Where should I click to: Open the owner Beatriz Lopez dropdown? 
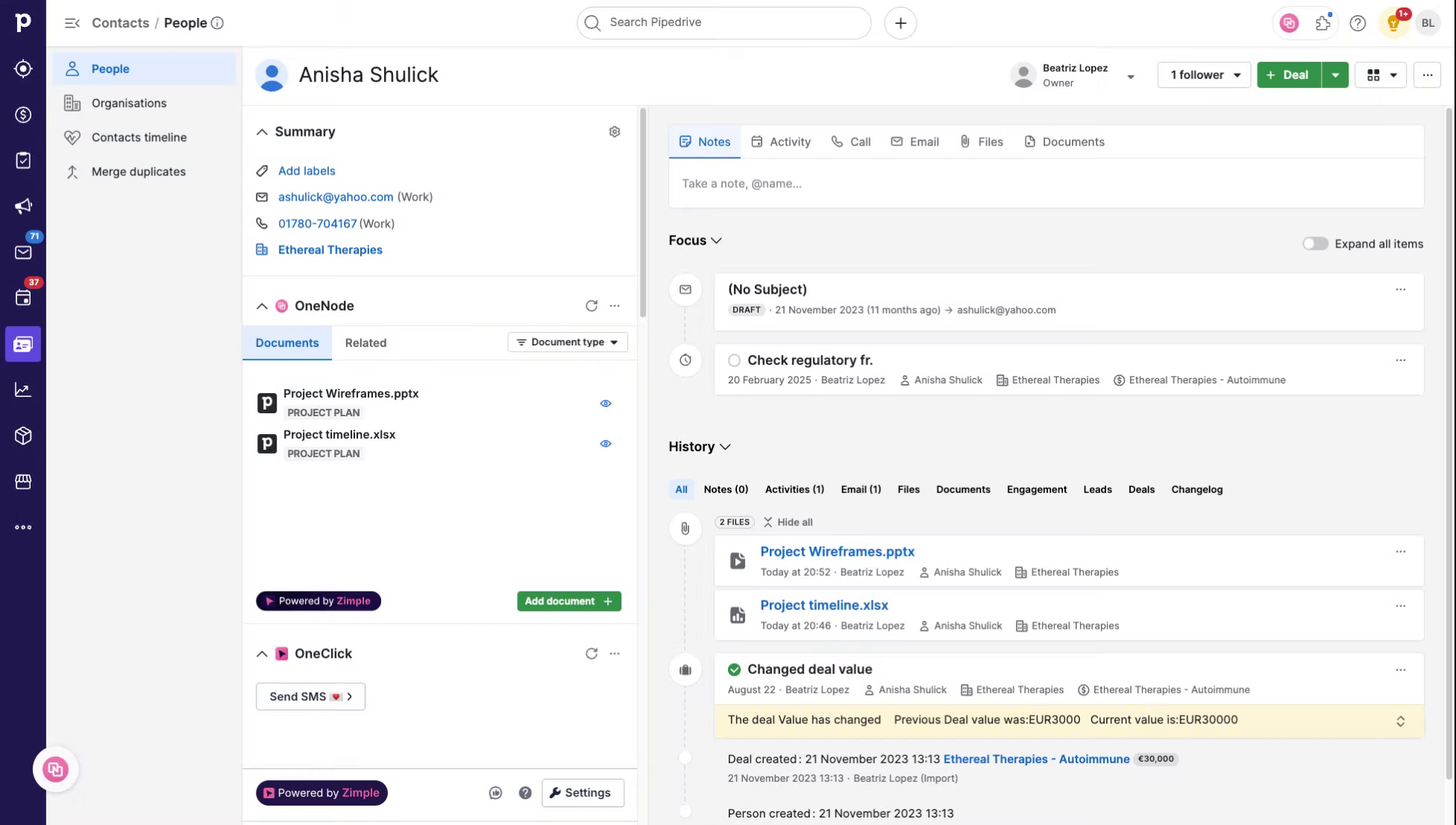[x=1130, y=76]
